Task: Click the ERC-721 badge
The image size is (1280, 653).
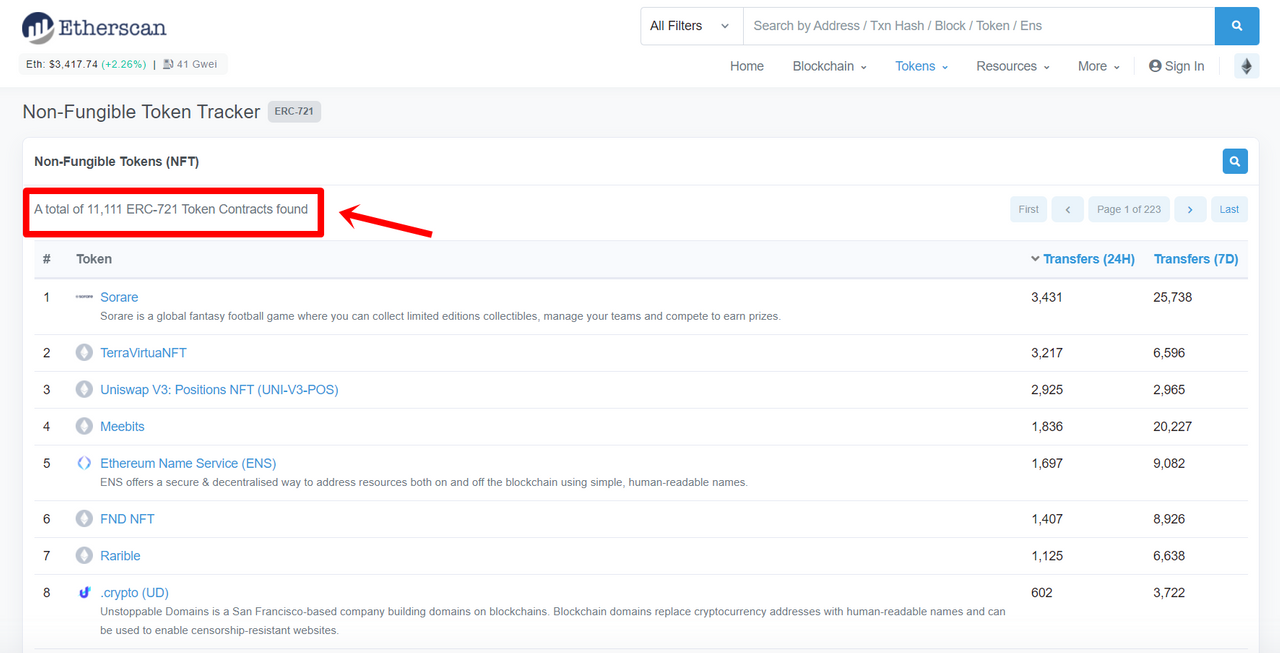Action: 294,111
